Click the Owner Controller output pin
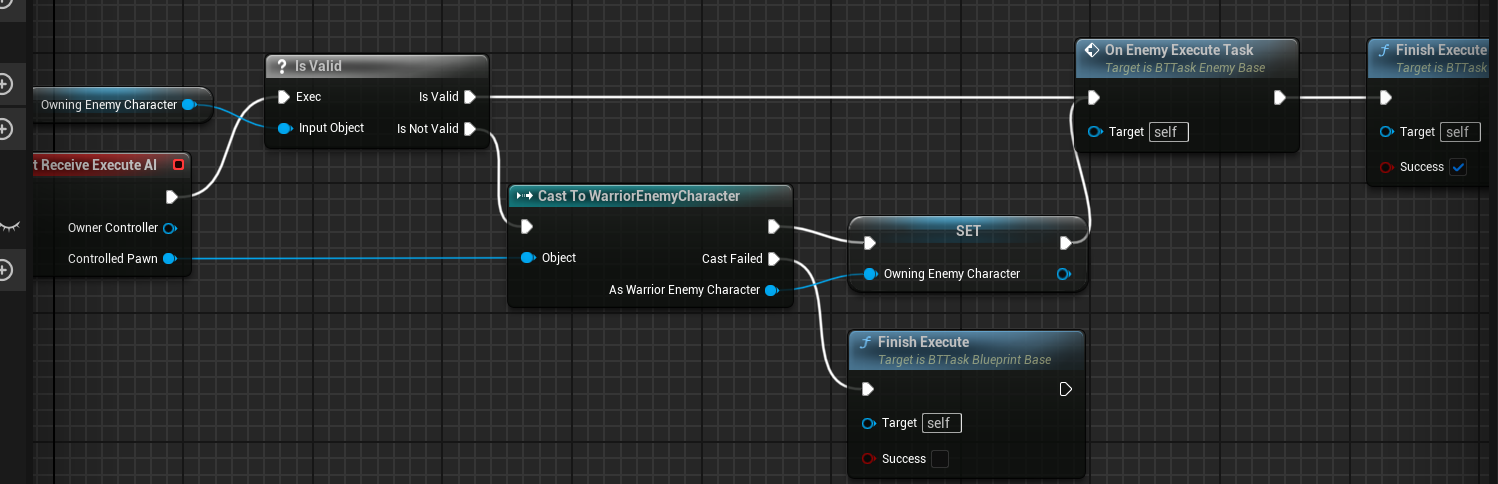Viewport: 1498px width, 484px height. click(169, 228)
